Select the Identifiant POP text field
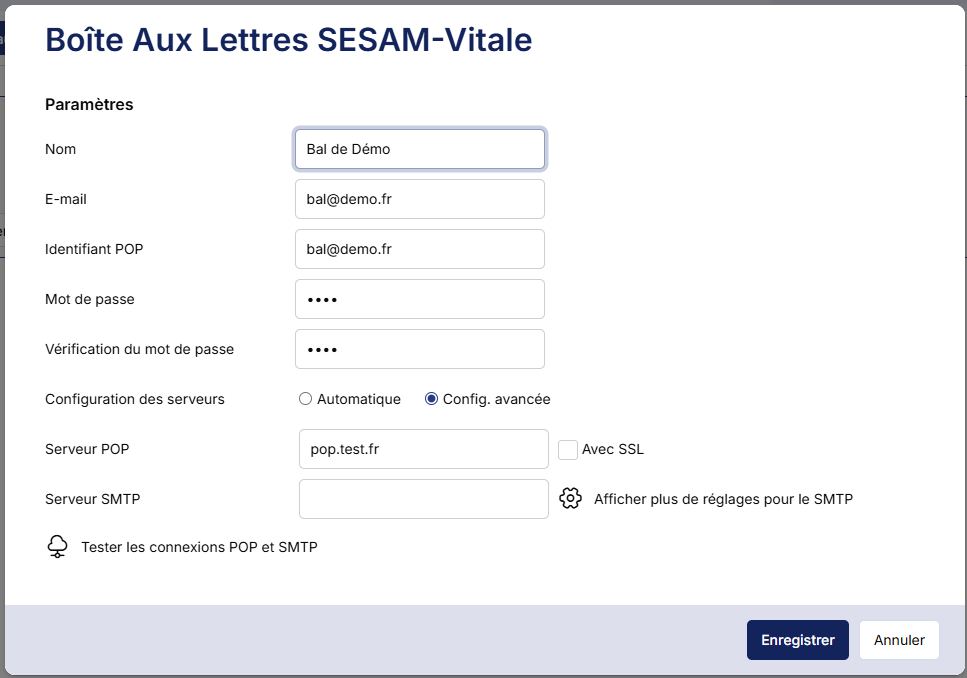 420,249
